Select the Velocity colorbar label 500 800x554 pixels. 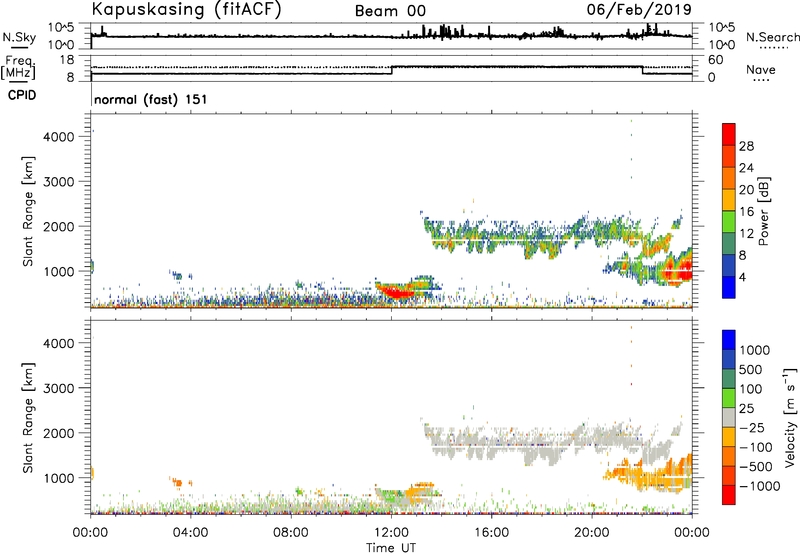(751, 369)
